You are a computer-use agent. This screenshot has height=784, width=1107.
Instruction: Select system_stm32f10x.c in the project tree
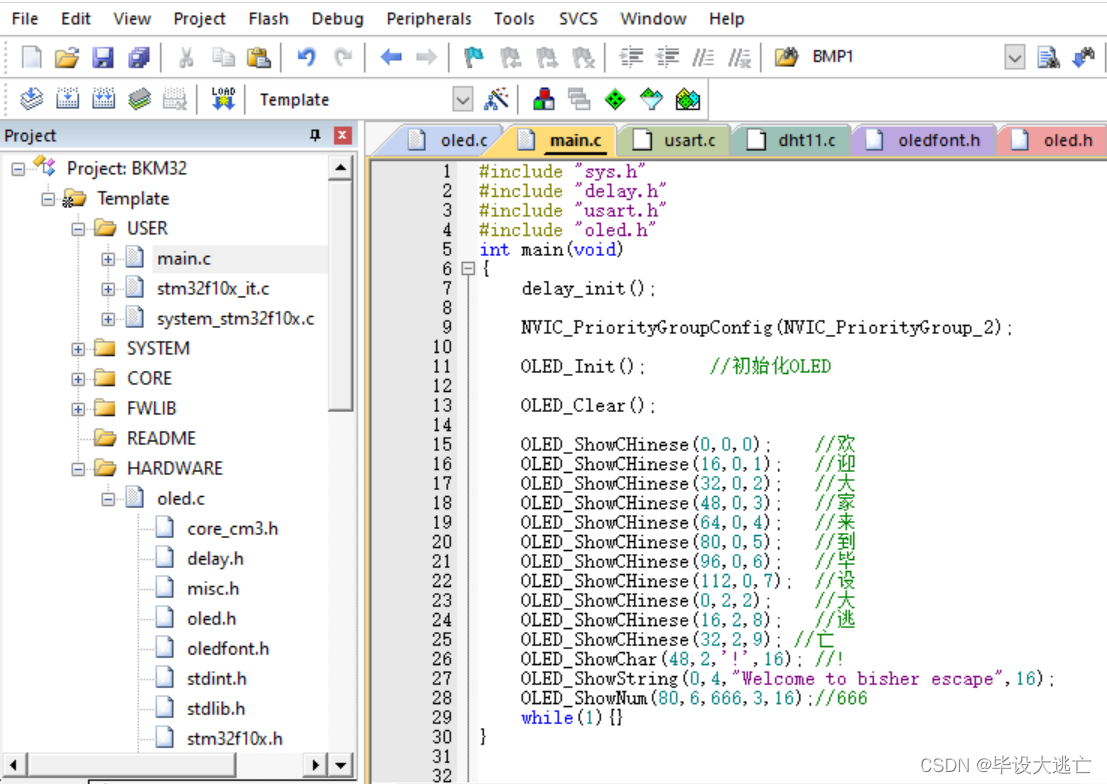(235, 319)
